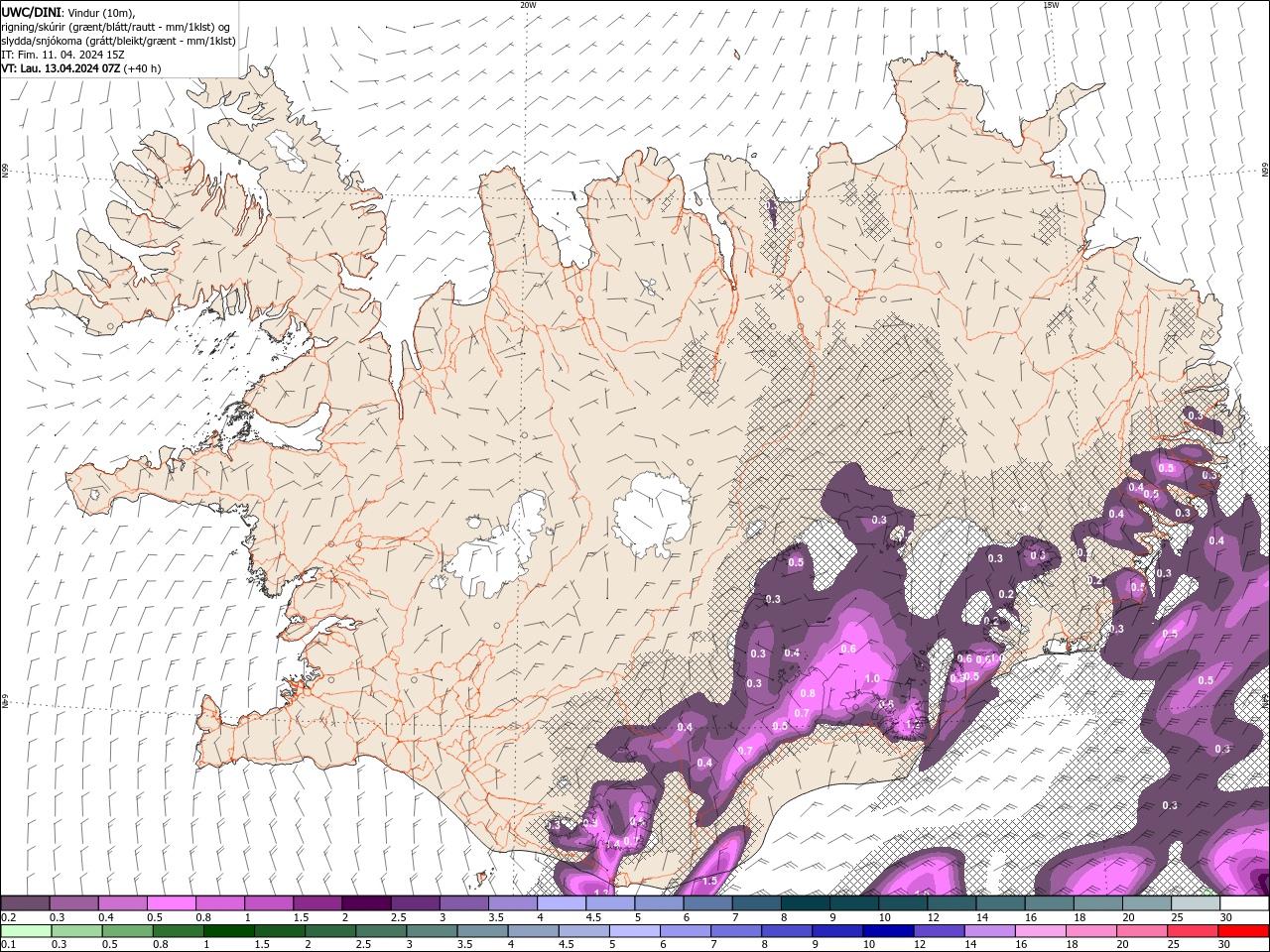
Task: Click the lower legend swatch starting at 0.3
Action: [x=76, y=931]
